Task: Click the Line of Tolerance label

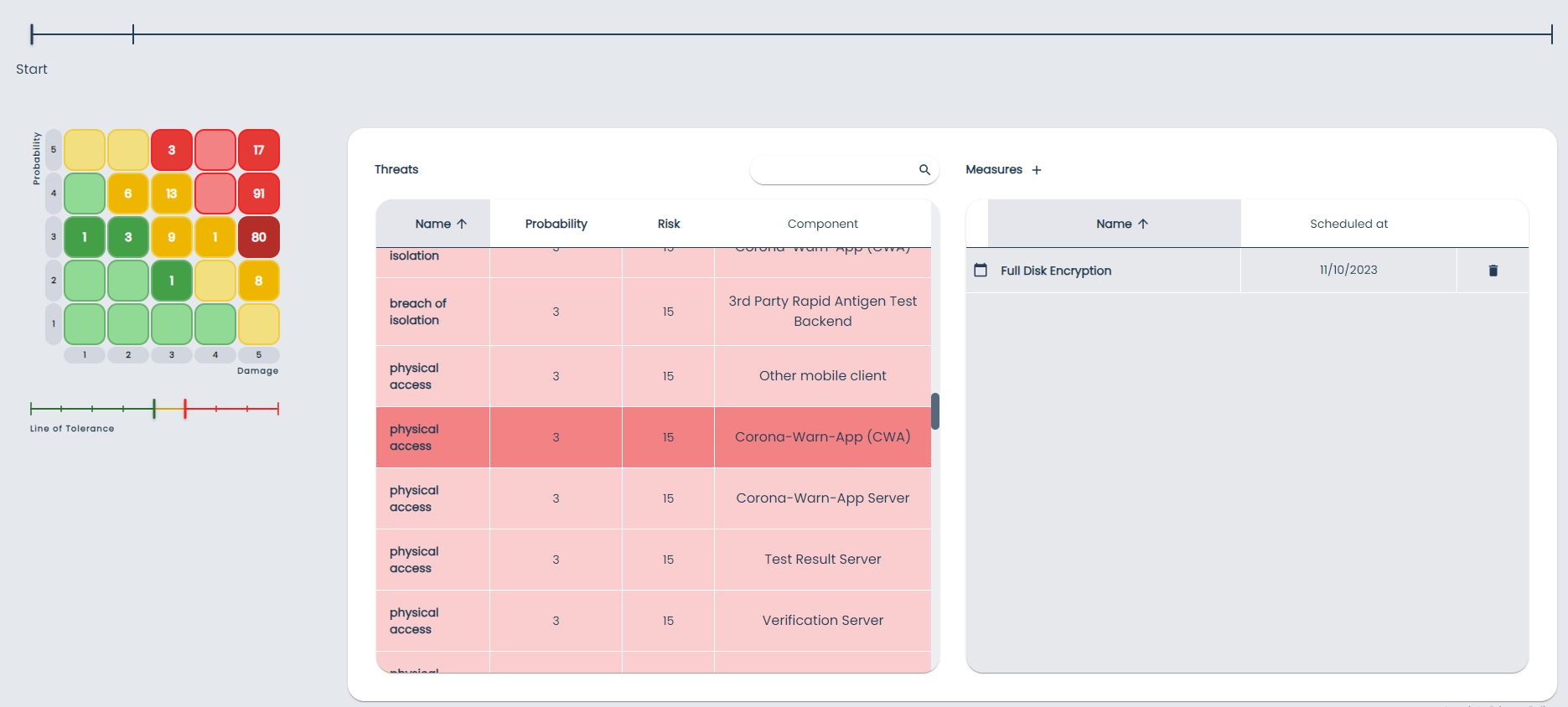Action: pyautogui.click(x=72, y=428)
